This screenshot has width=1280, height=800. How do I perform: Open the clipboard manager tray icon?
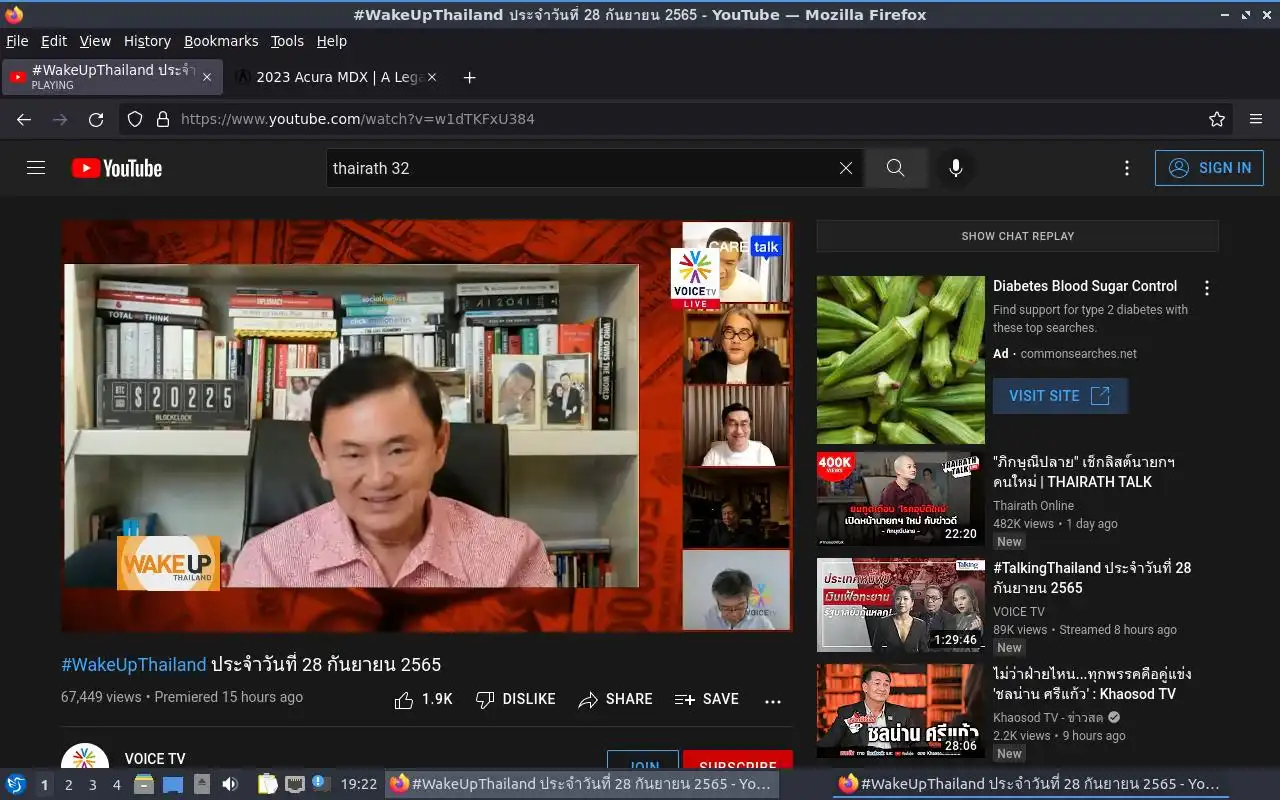click(266, 785)
